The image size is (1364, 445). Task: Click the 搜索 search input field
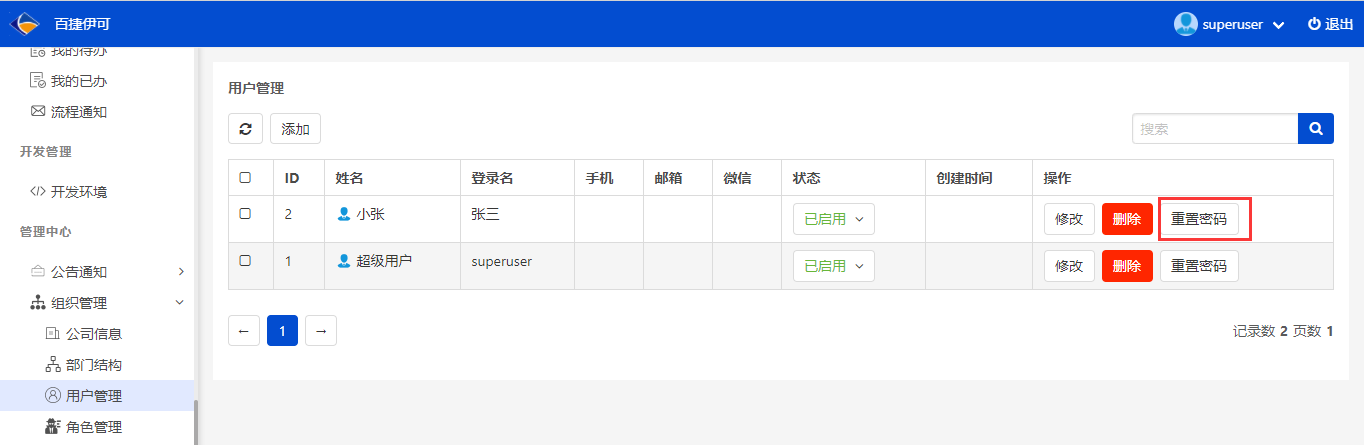pyautogui.click(x=1215, y=129)
